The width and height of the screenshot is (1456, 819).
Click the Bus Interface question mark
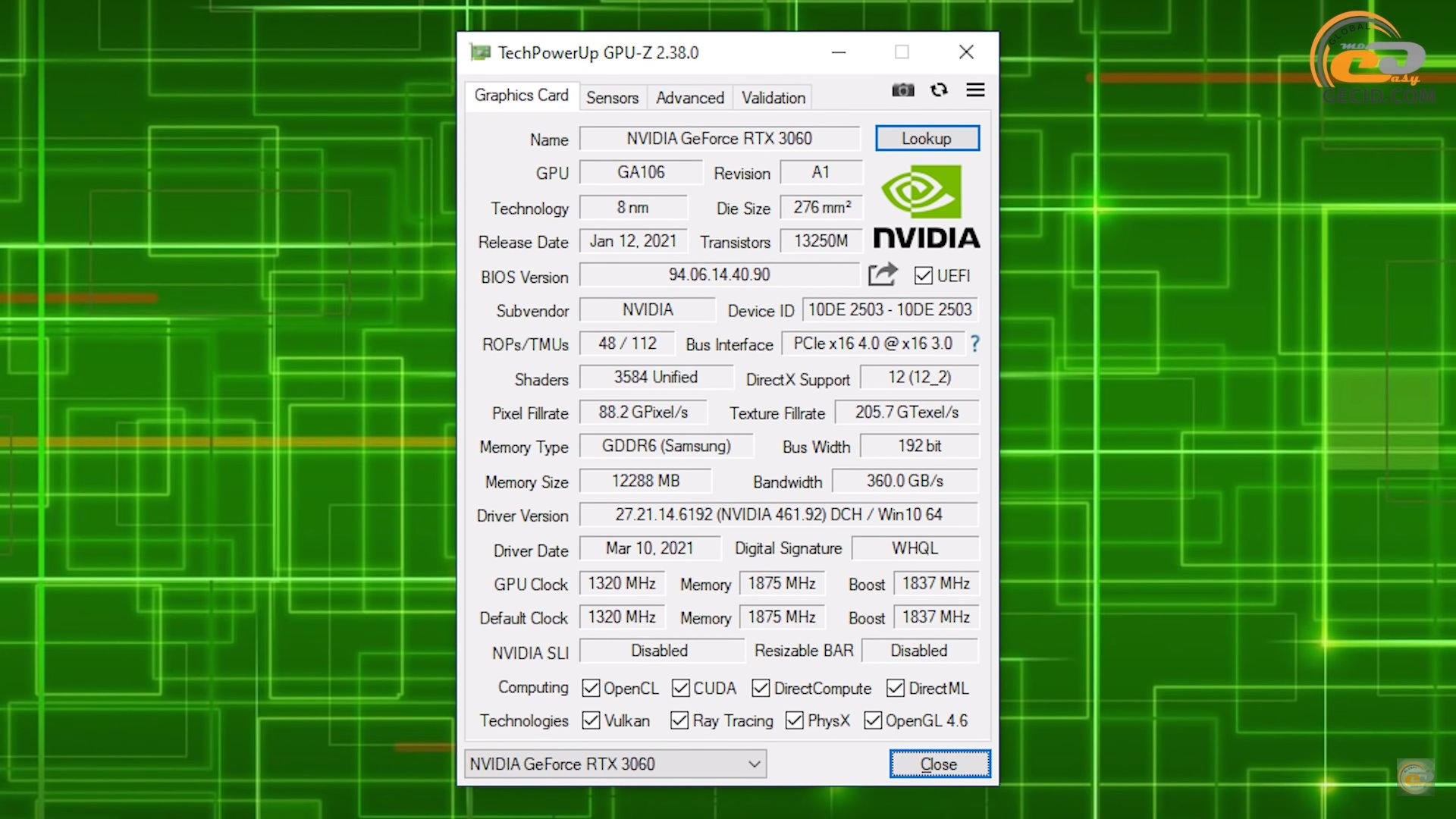pos(975,344)
